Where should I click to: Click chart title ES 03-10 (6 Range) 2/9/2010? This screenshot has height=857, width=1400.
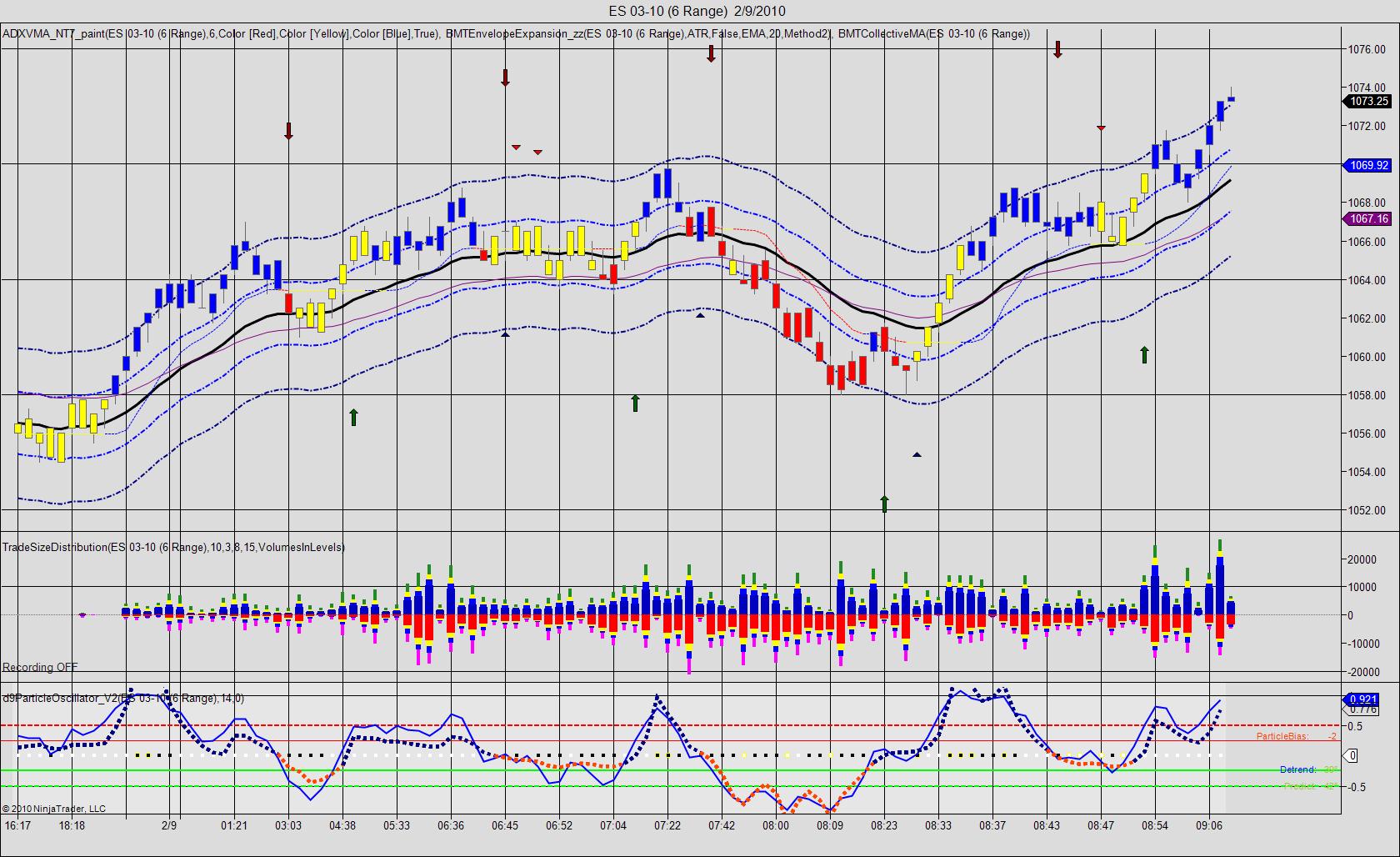[697, 11]
